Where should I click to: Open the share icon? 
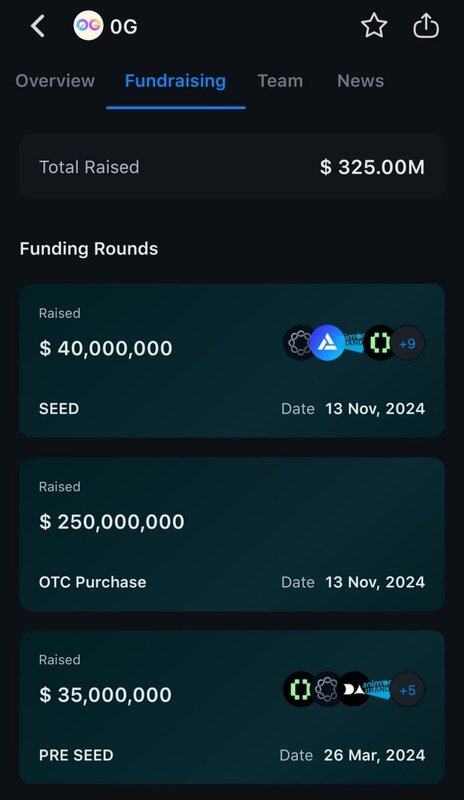point(426,25)
